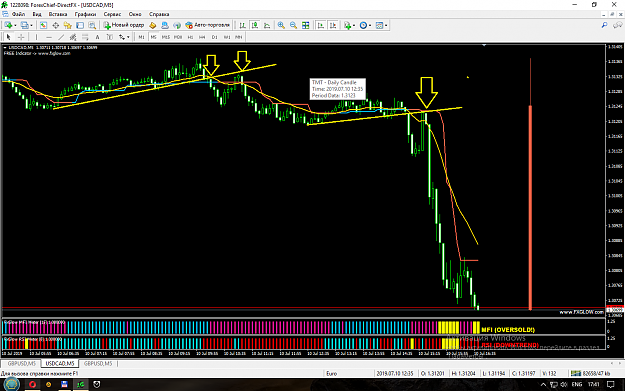Viewport: 625px width, 391px height.
Task: Open the arrows objects dropdown
Action: pos(124,37)
